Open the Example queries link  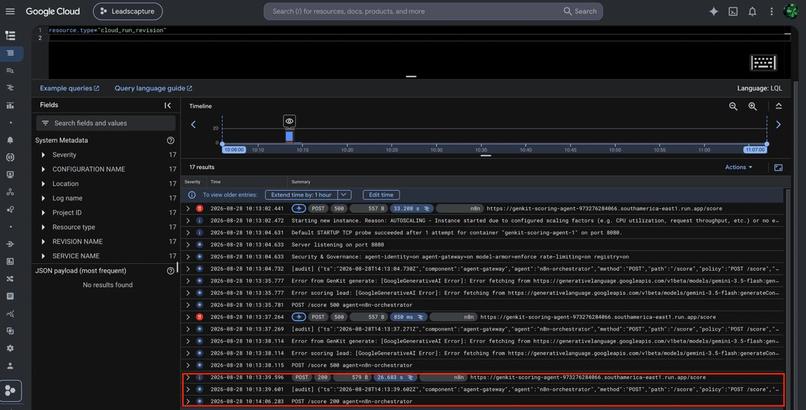pyautogui.click(x=69, y=88)
